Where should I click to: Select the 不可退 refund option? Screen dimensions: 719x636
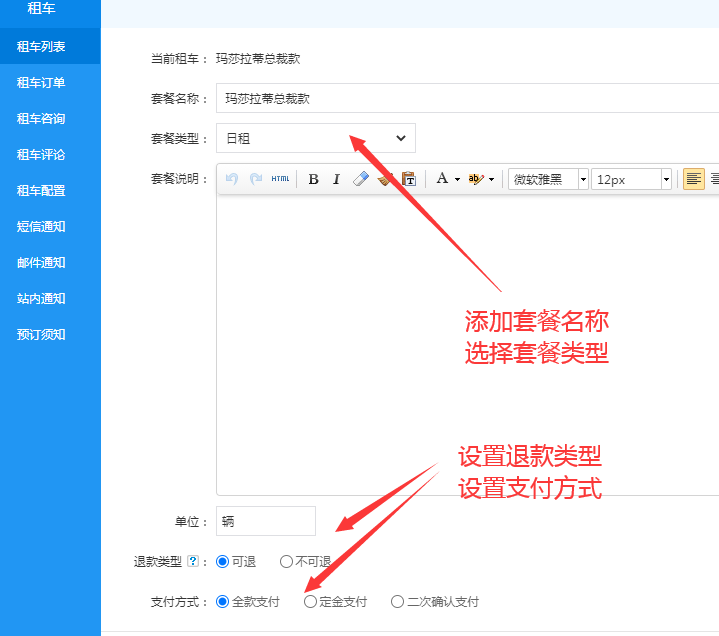(x=286, y=562)
